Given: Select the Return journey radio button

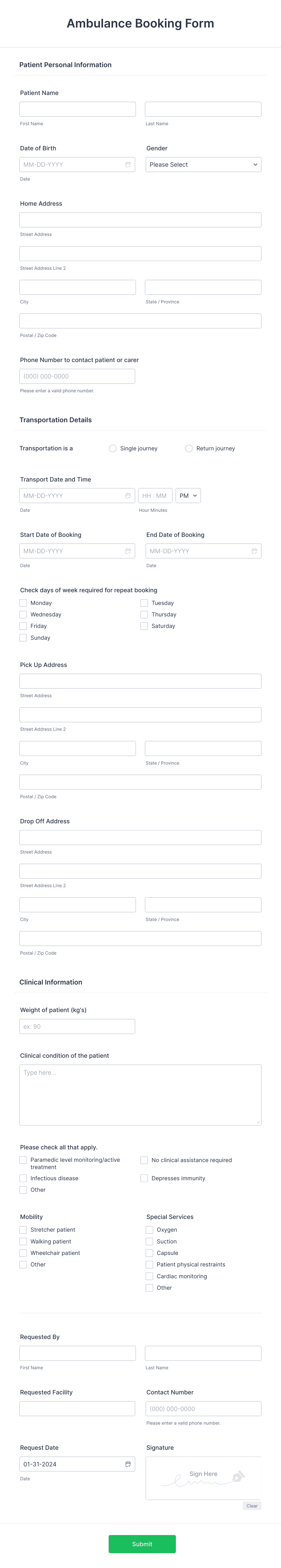Looking at the screenshot, I should 189,449.
